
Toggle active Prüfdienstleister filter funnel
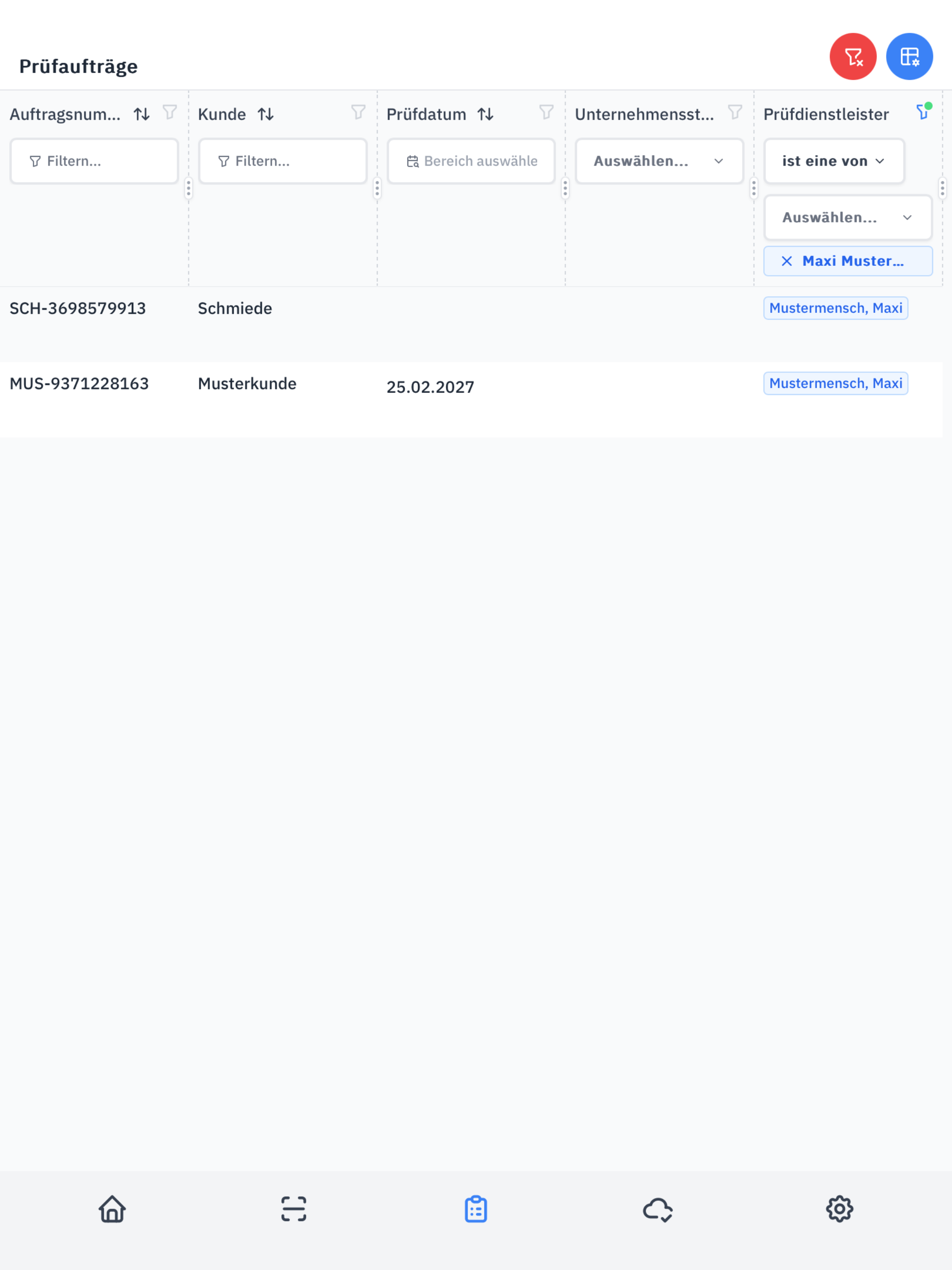pyautogui.click(x=923, y=111)
